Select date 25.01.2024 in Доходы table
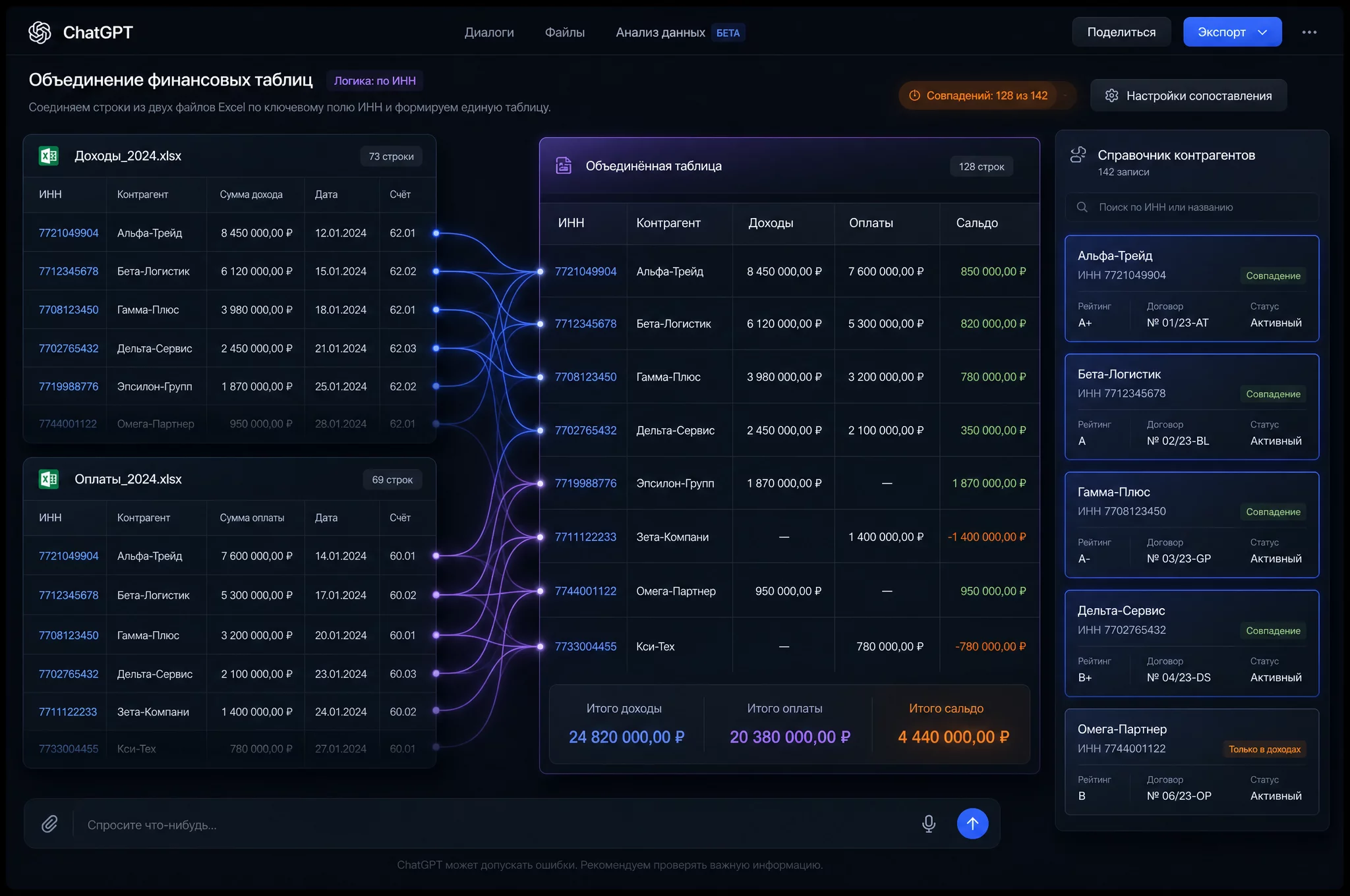This screenshot has width=1350, height=896. click(x=341, y=387)
